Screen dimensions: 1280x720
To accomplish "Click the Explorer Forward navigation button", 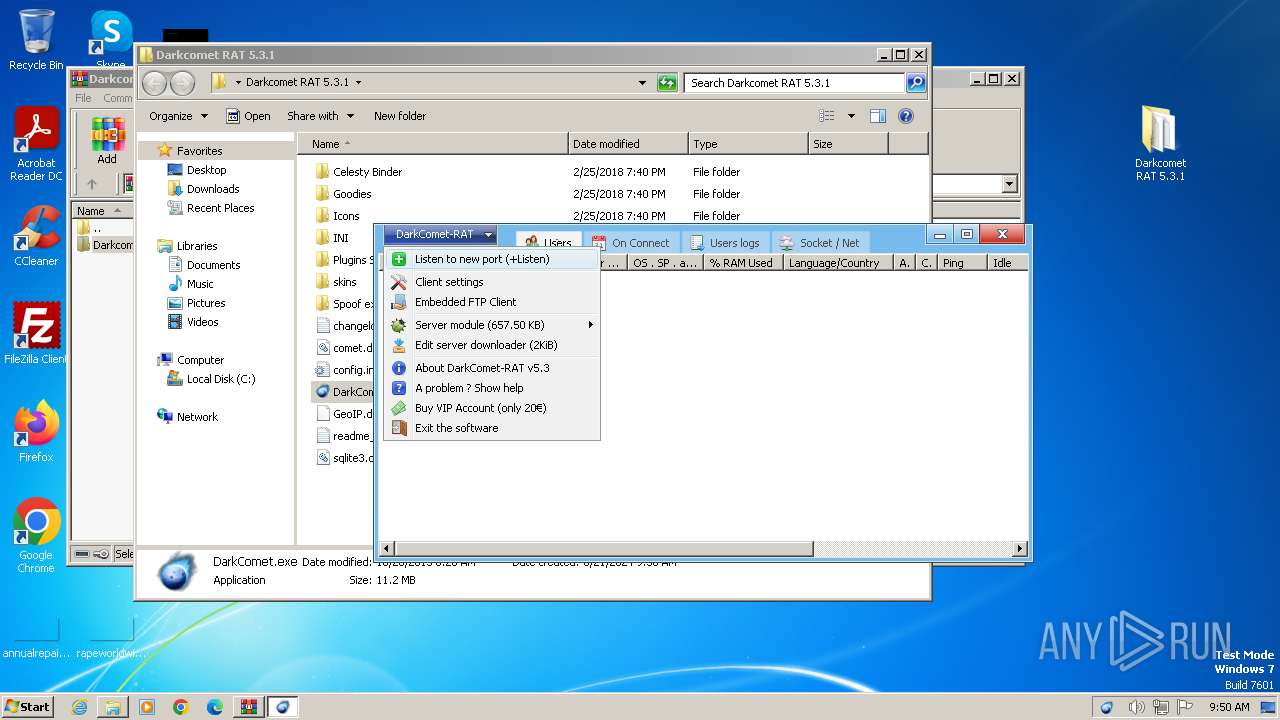I will coord(182,83).
